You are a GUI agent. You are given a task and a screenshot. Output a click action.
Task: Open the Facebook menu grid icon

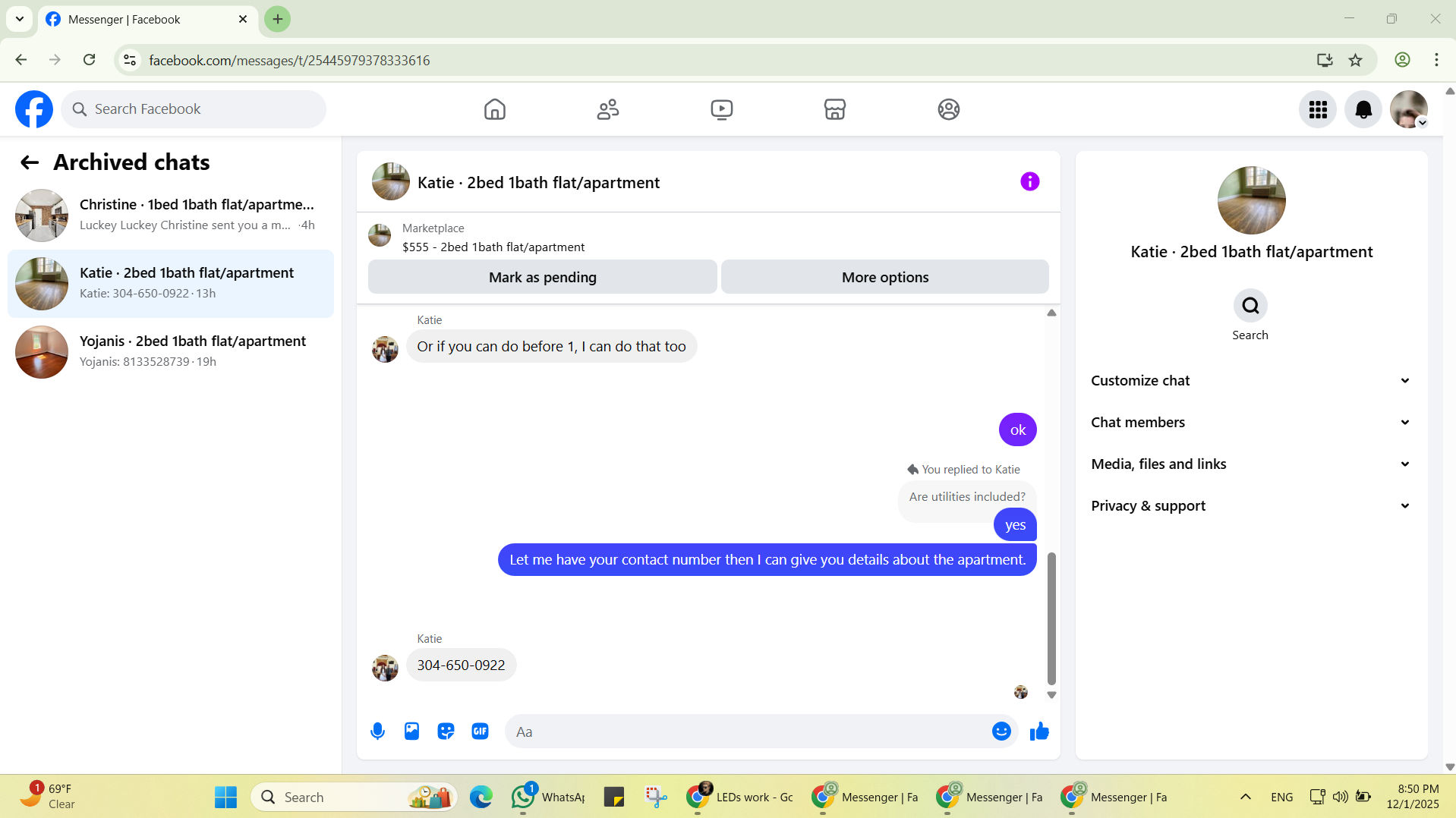tap(1318, 109)
